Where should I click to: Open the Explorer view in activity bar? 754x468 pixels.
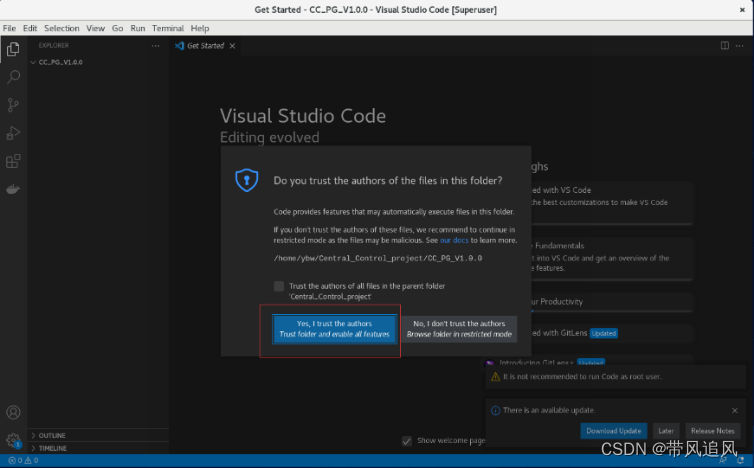pos(13,49)
